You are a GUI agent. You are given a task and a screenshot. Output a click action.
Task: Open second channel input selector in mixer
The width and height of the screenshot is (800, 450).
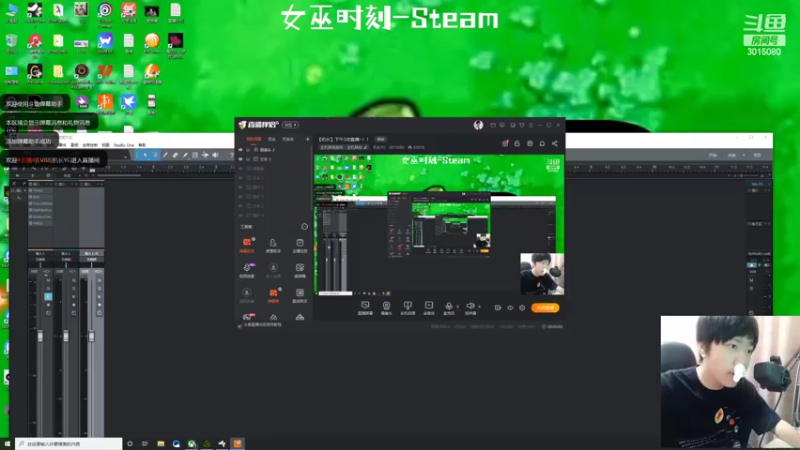[66, 254]
